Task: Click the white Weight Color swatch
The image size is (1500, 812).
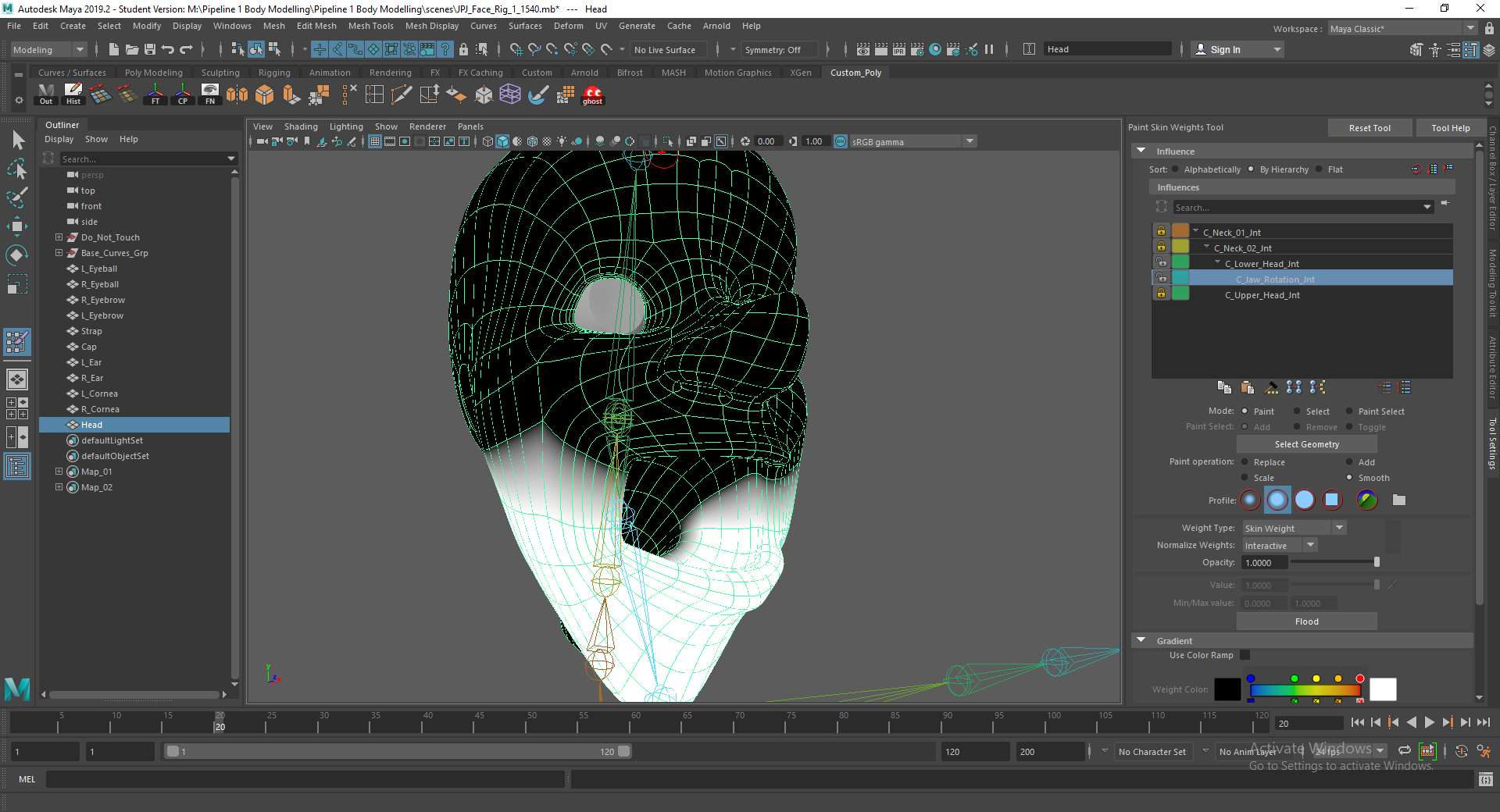Action: pyautogui.click(x=1383, y=689)
